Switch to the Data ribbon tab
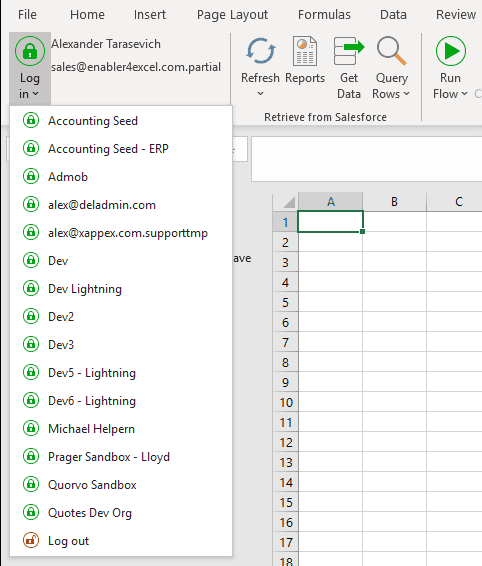The height and width of the screenshot is (566, 482). click(x=393, y=15)
